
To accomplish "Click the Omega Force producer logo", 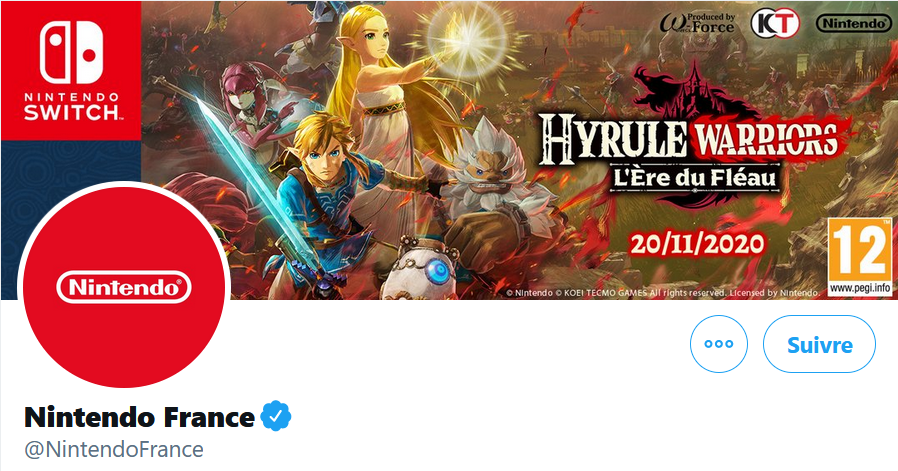I will click(x=696, y=23).
